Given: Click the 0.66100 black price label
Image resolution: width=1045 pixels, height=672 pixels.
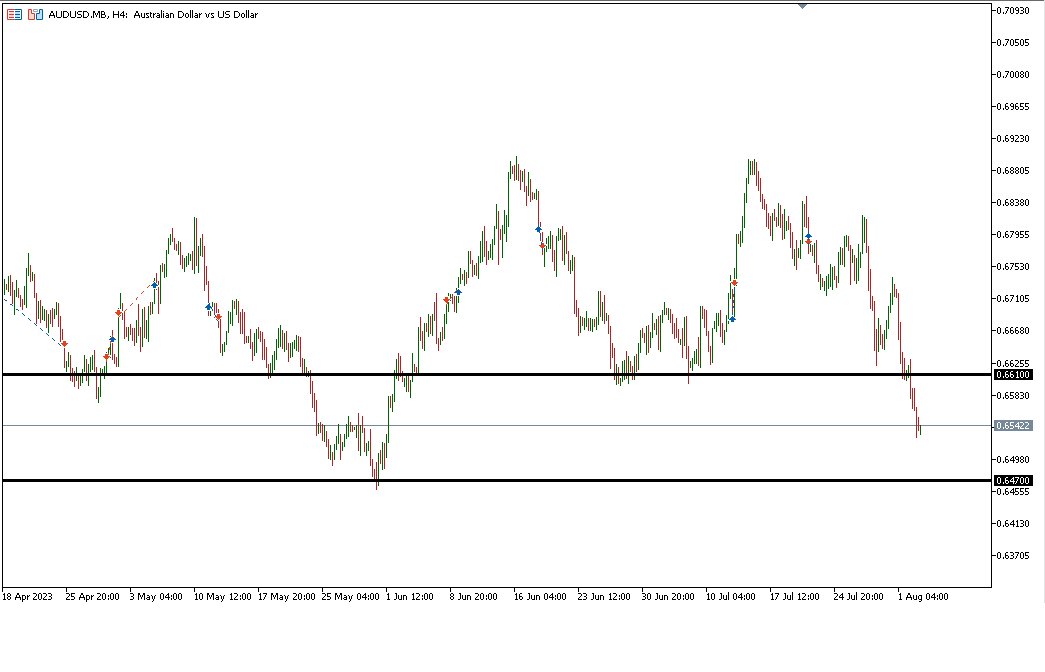Looking at the screenshot, I should tap(1013, 375).
